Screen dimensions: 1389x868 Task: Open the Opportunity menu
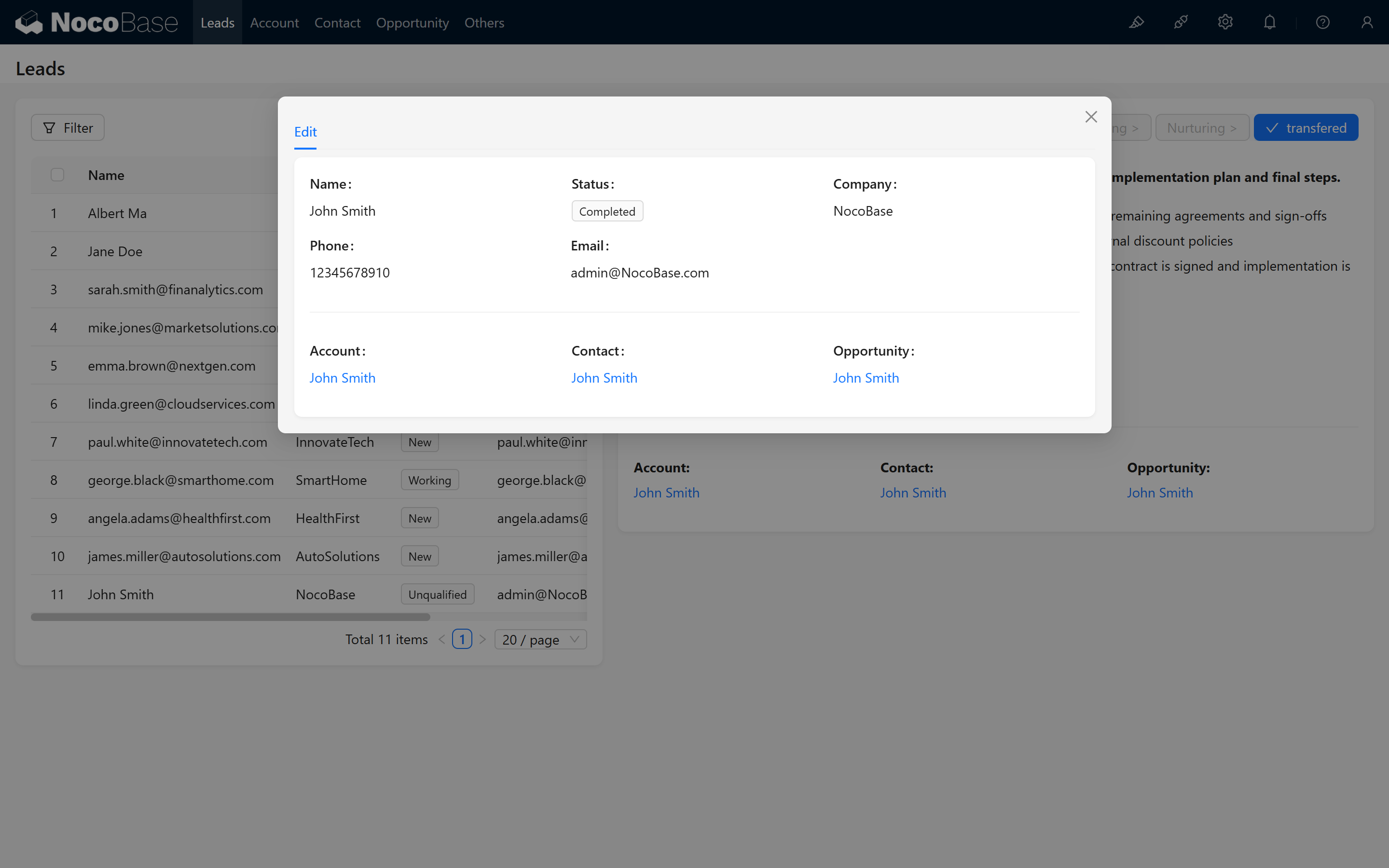pyautogui.click(x=412, y=22)
